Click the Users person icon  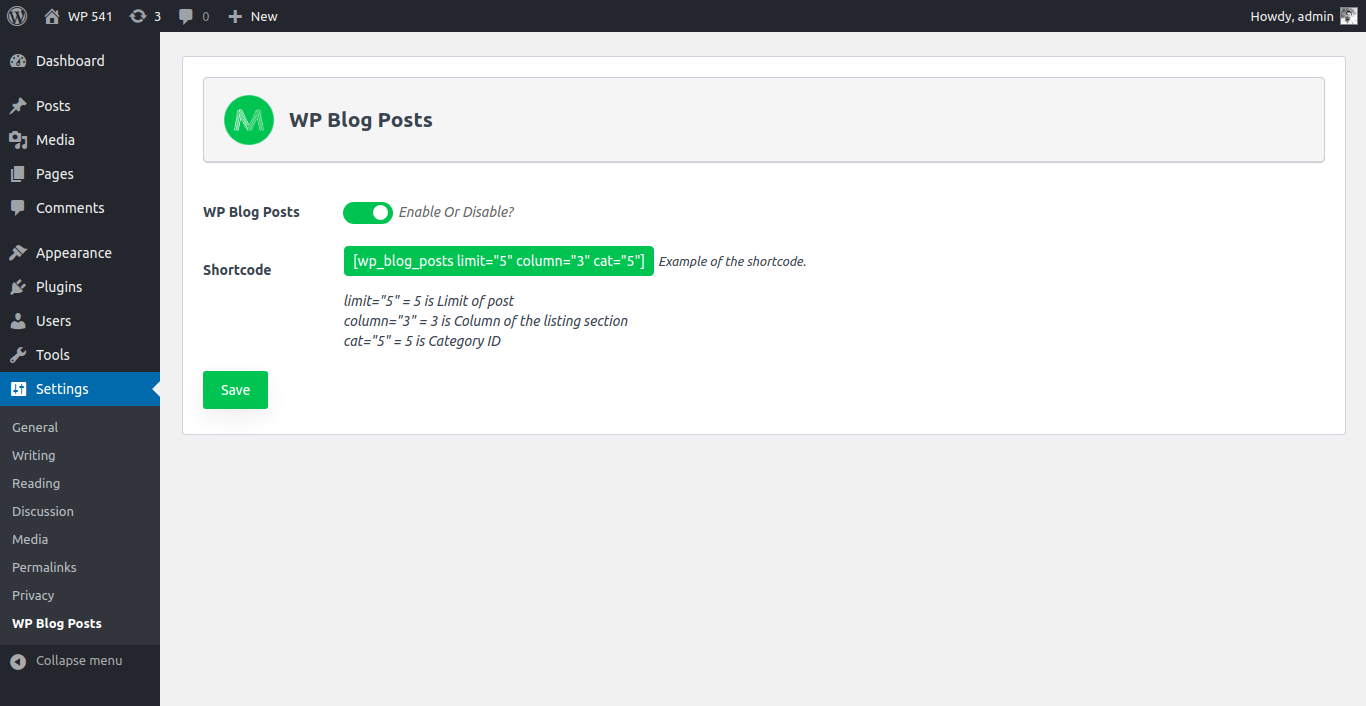tap(18, 321)
